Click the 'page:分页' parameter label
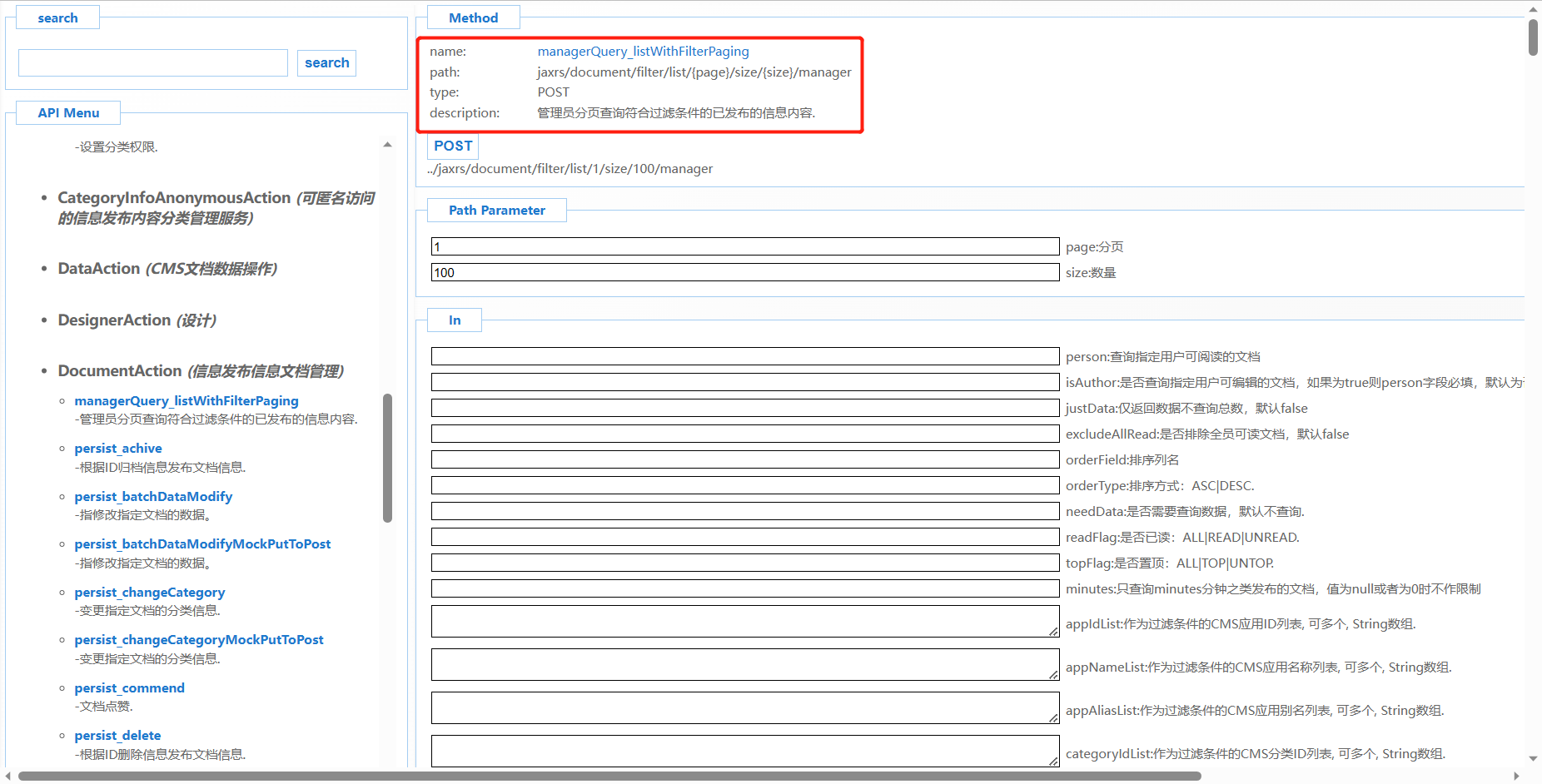 [1095, 247]
